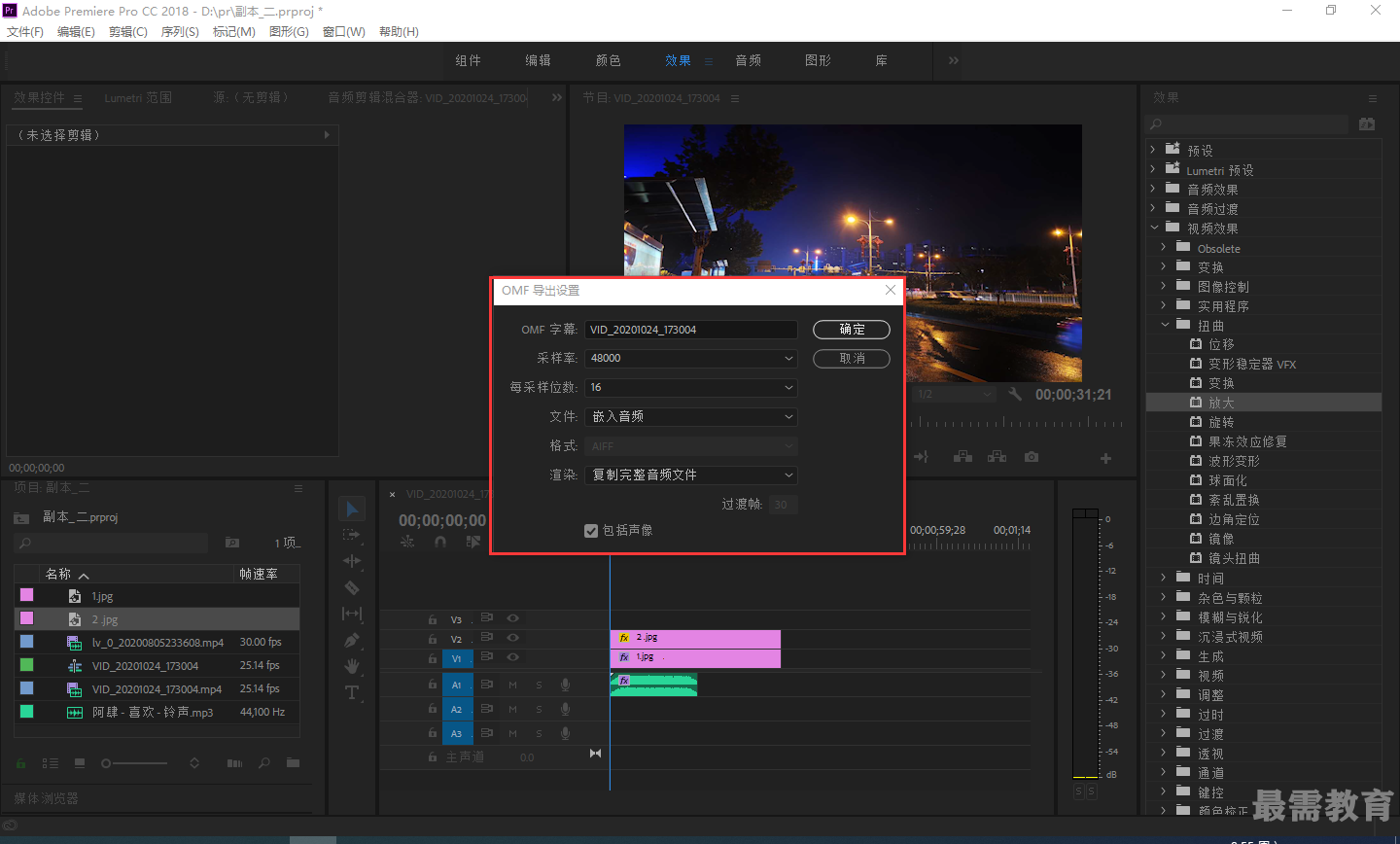This screenshot has height=844, width=1400.
Task: Toggle project writable lock icon
Action: coord(21,763)
